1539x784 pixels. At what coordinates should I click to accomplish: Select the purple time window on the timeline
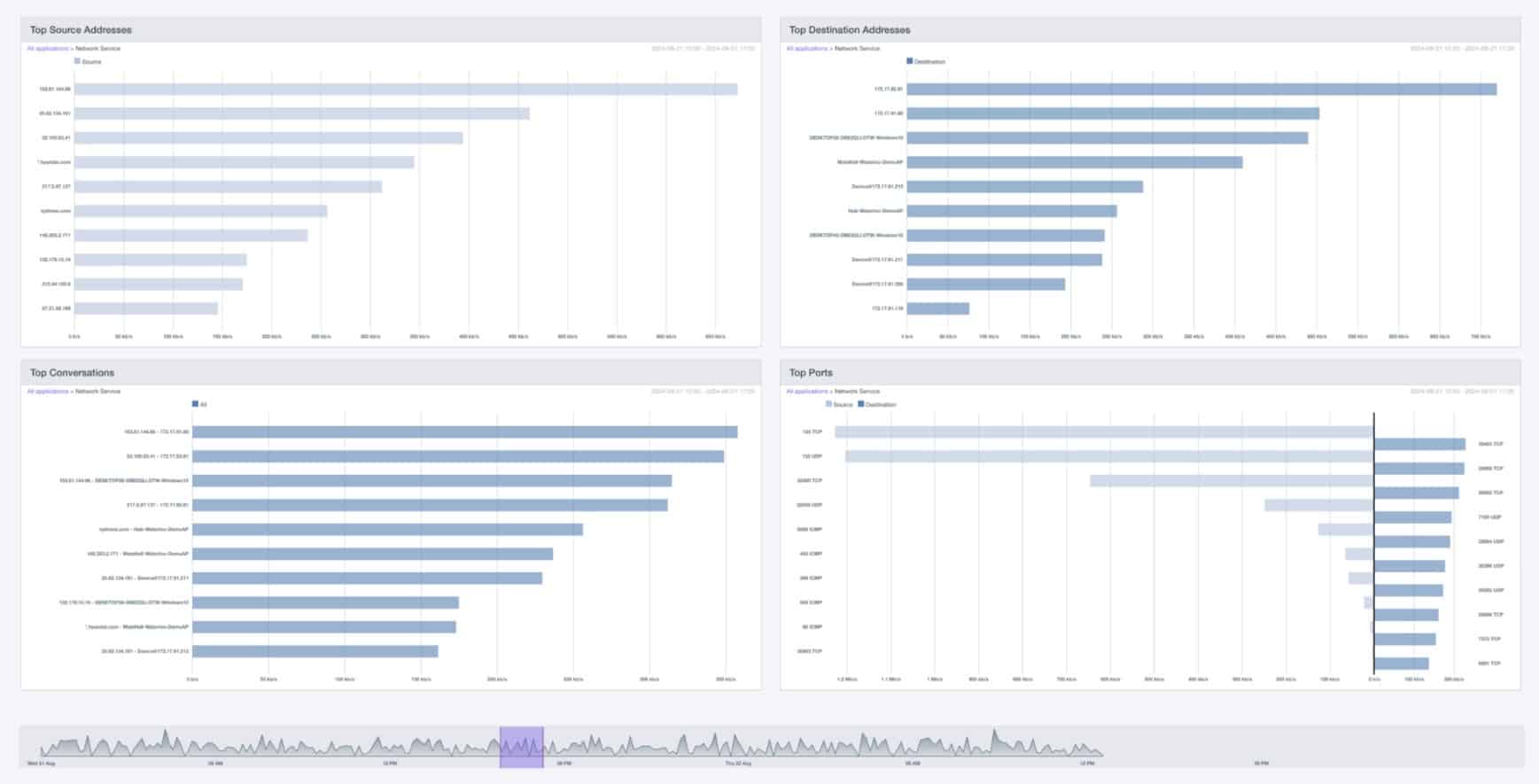pyautogui.click(x=522, y=747)
